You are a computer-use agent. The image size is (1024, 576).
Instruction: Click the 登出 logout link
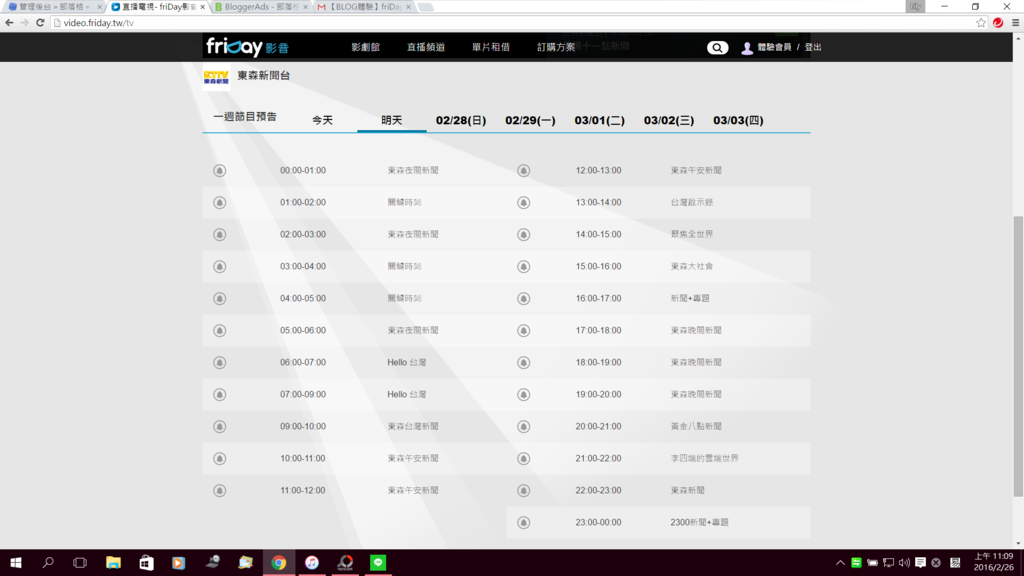pos(813,47)
